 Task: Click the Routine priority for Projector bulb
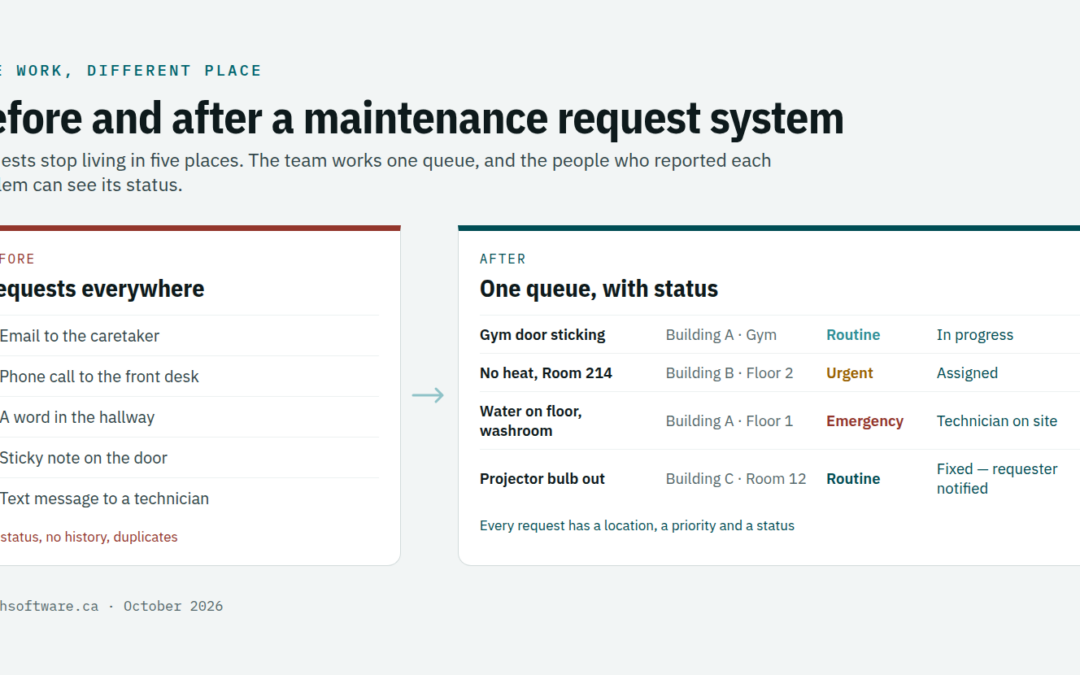click(853, 479)
